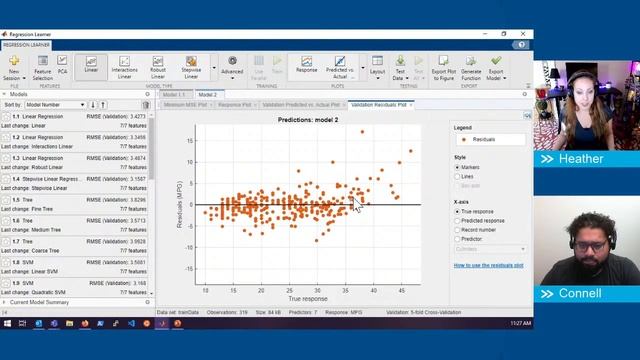
Task: Open Task View on the taskbar
Action: pyautogui.click(x=22, y=323)
